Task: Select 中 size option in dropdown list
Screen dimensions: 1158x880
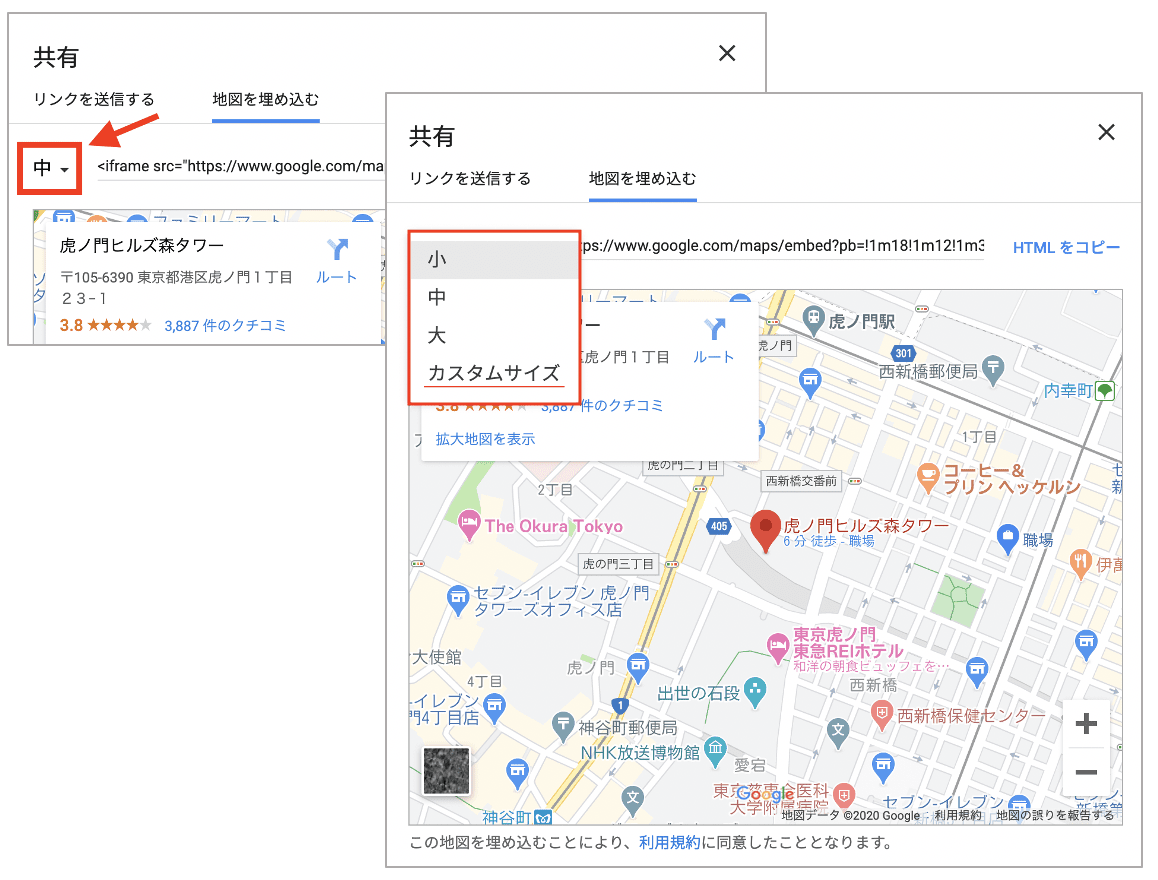Action: click(493, 297)
